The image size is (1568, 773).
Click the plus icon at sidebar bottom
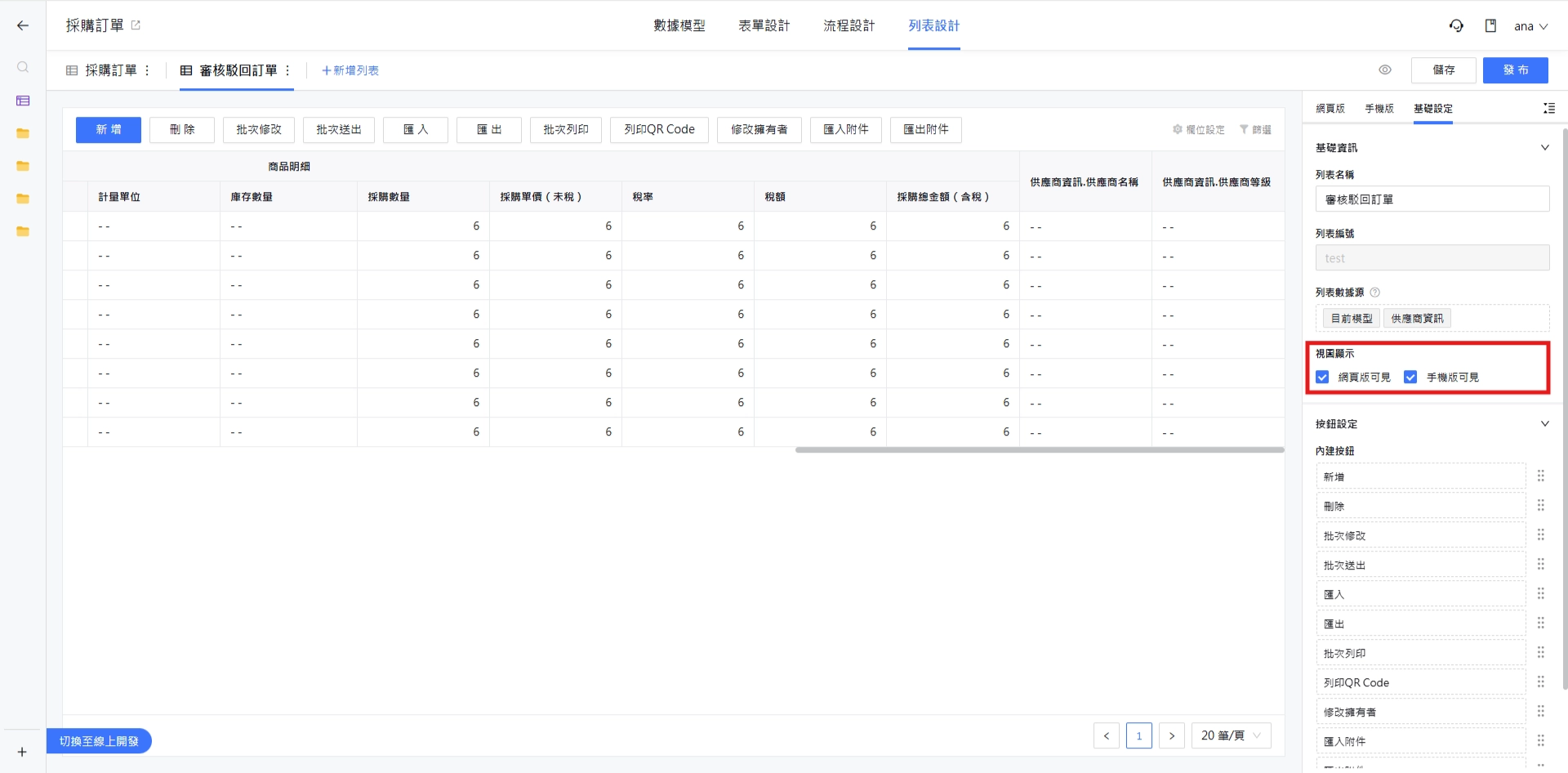click(x=22, y=752)
